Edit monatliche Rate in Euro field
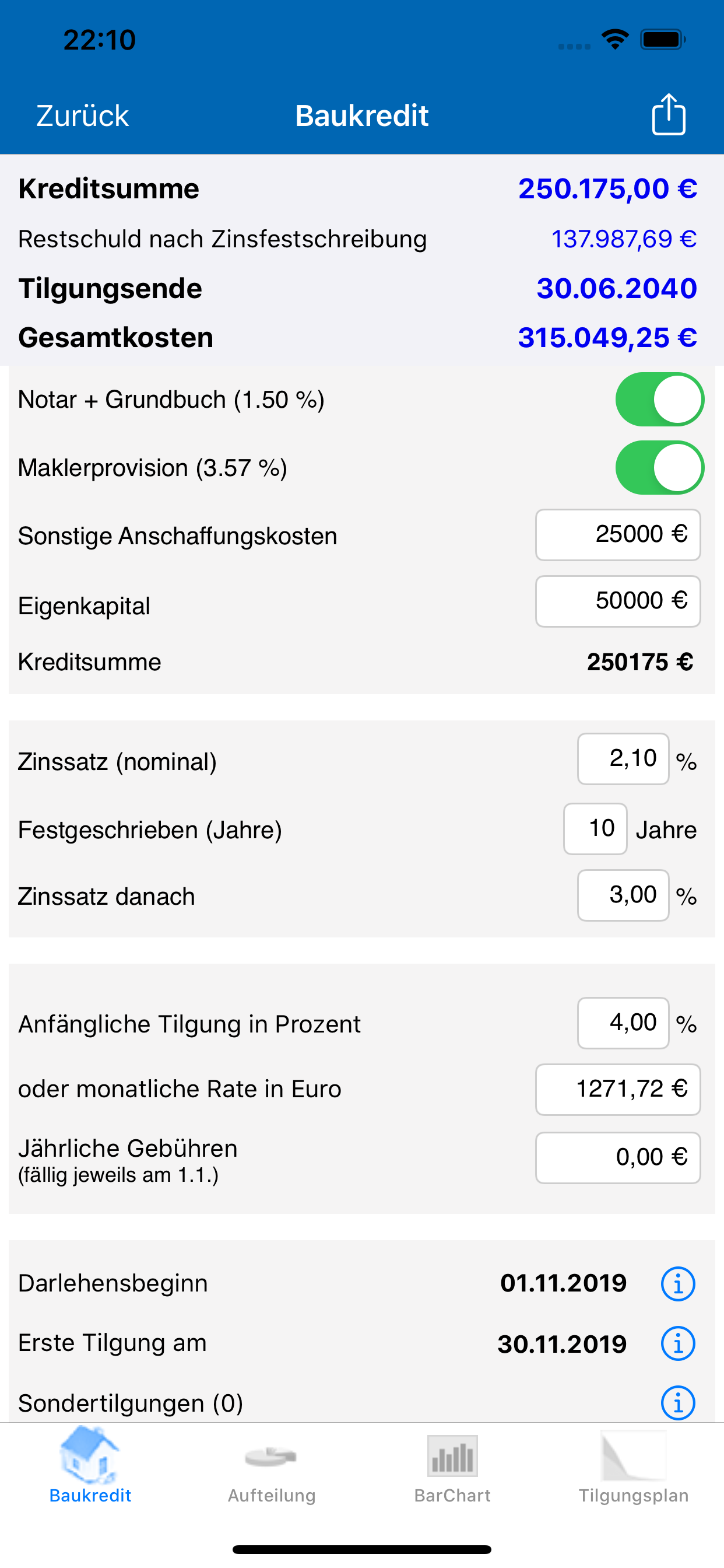This screenshot has height=1568, width=724. pyautogui.click(x=617, y=1090)
